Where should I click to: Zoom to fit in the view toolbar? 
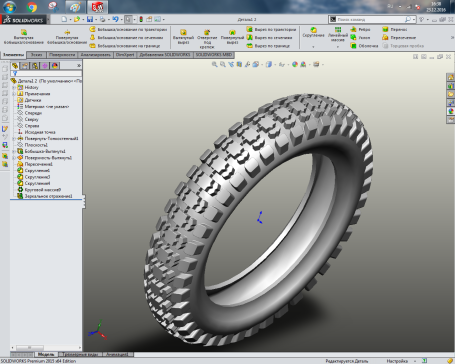(215, 64)
